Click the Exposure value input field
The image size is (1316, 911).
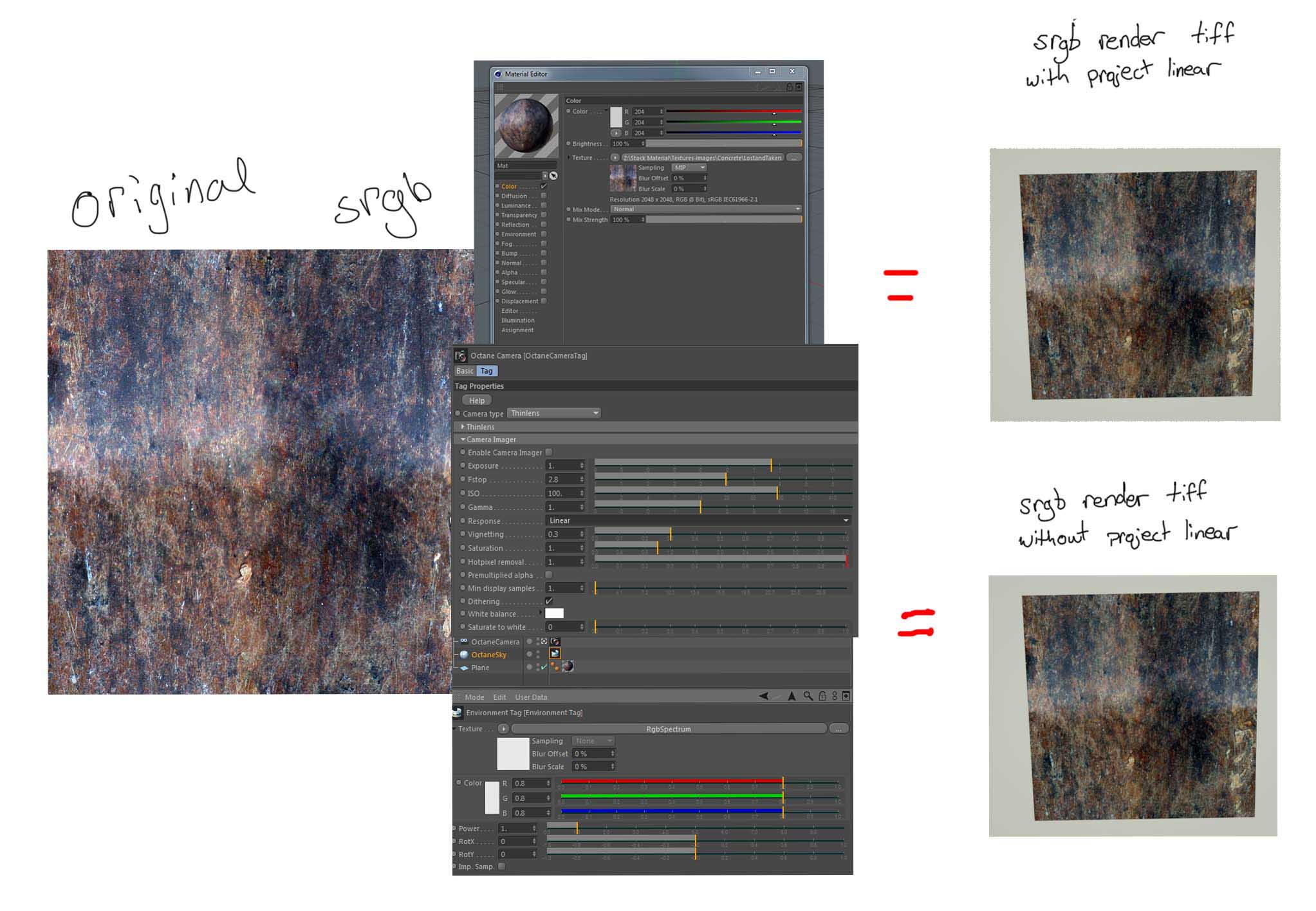point(561,465)
